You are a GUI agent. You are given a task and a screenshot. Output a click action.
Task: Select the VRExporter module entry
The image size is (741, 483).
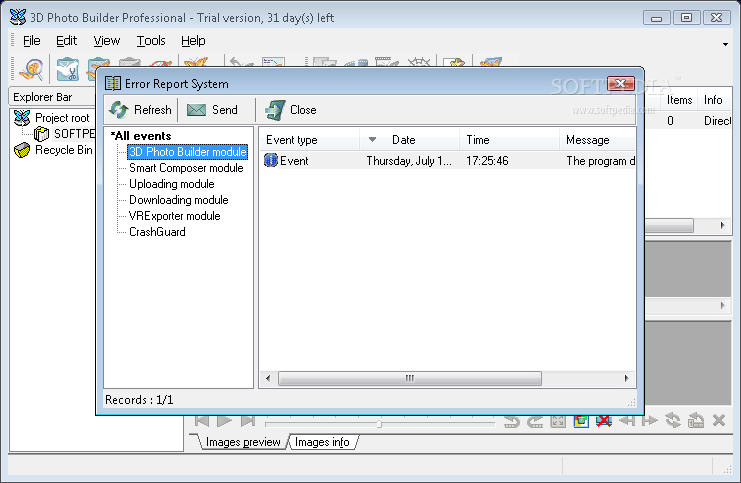pyautogui.click(x=175, y=216)
